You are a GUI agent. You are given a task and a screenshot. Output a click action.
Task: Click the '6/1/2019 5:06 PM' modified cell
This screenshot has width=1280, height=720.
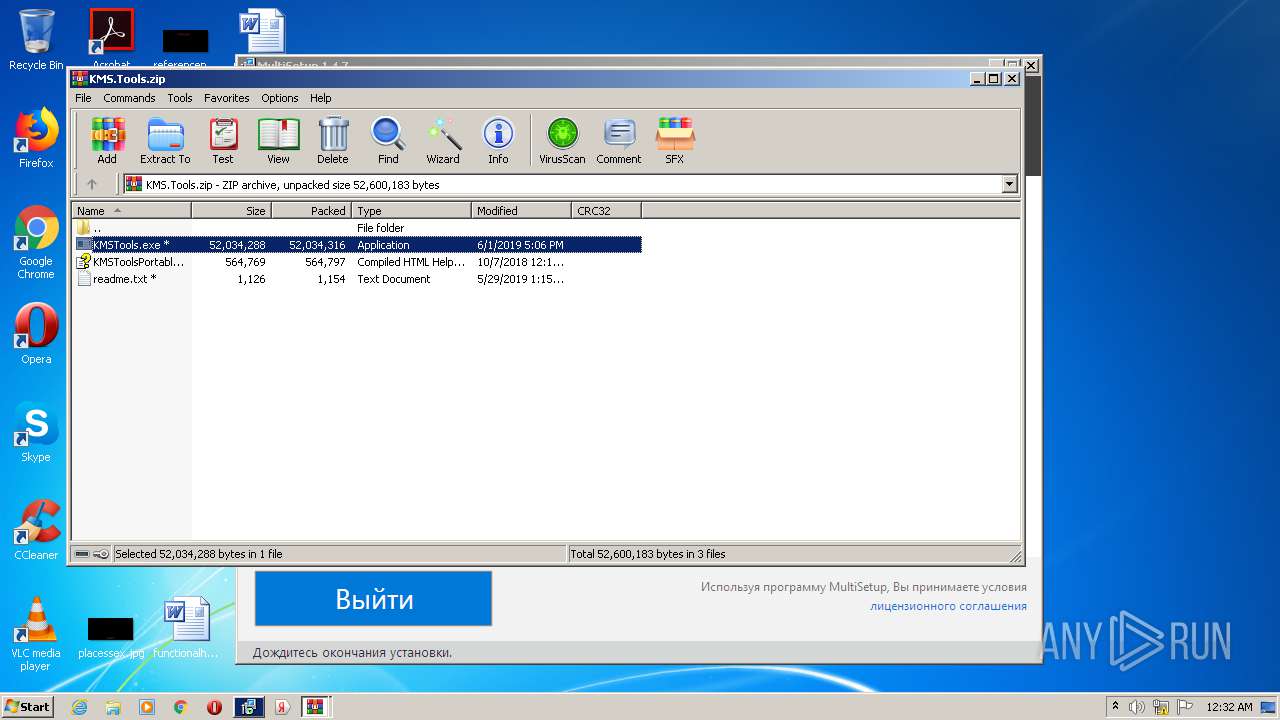click(520, 245)
